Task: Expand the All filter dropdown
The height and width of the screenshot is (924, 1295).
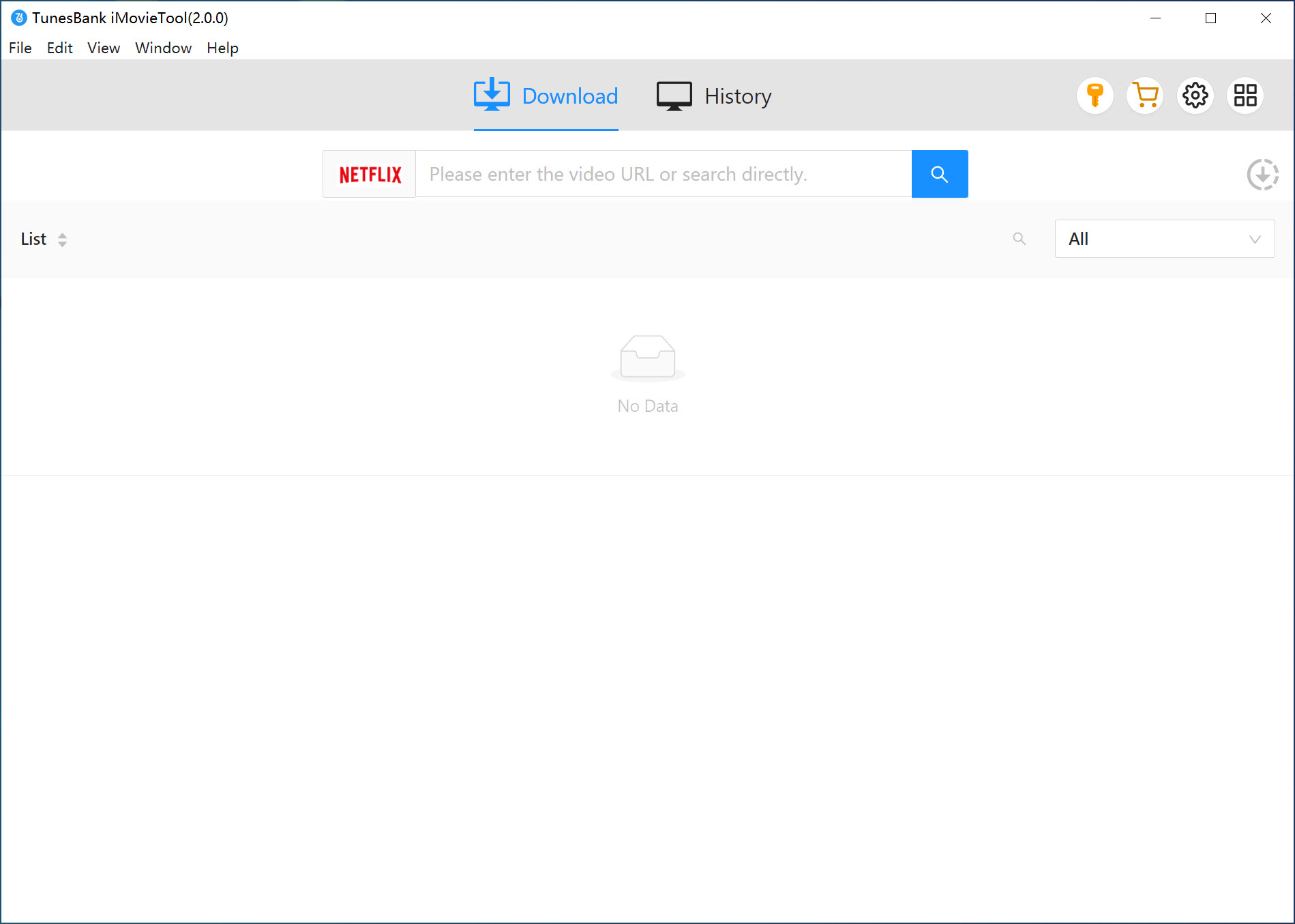Action: [1164, 239]
